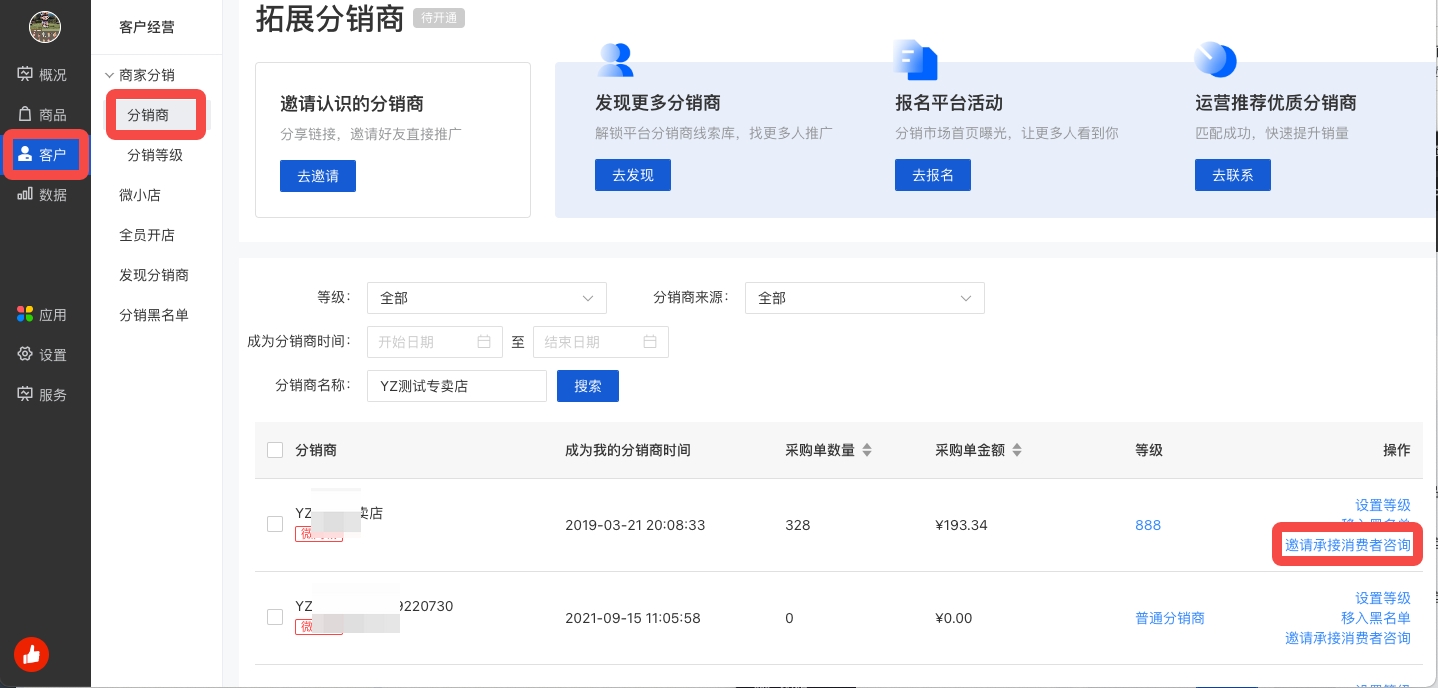Click the 328 purchase count cell

(x=797, y=525)
